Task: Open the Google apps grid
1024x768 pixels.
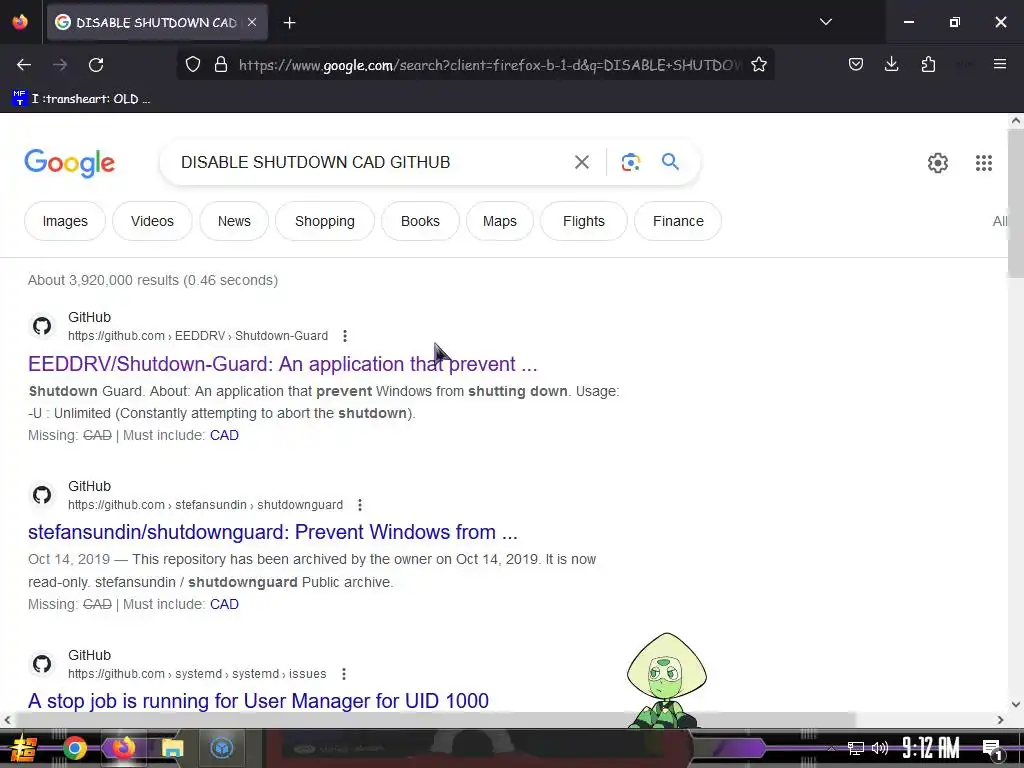Action: pos(984,163)
